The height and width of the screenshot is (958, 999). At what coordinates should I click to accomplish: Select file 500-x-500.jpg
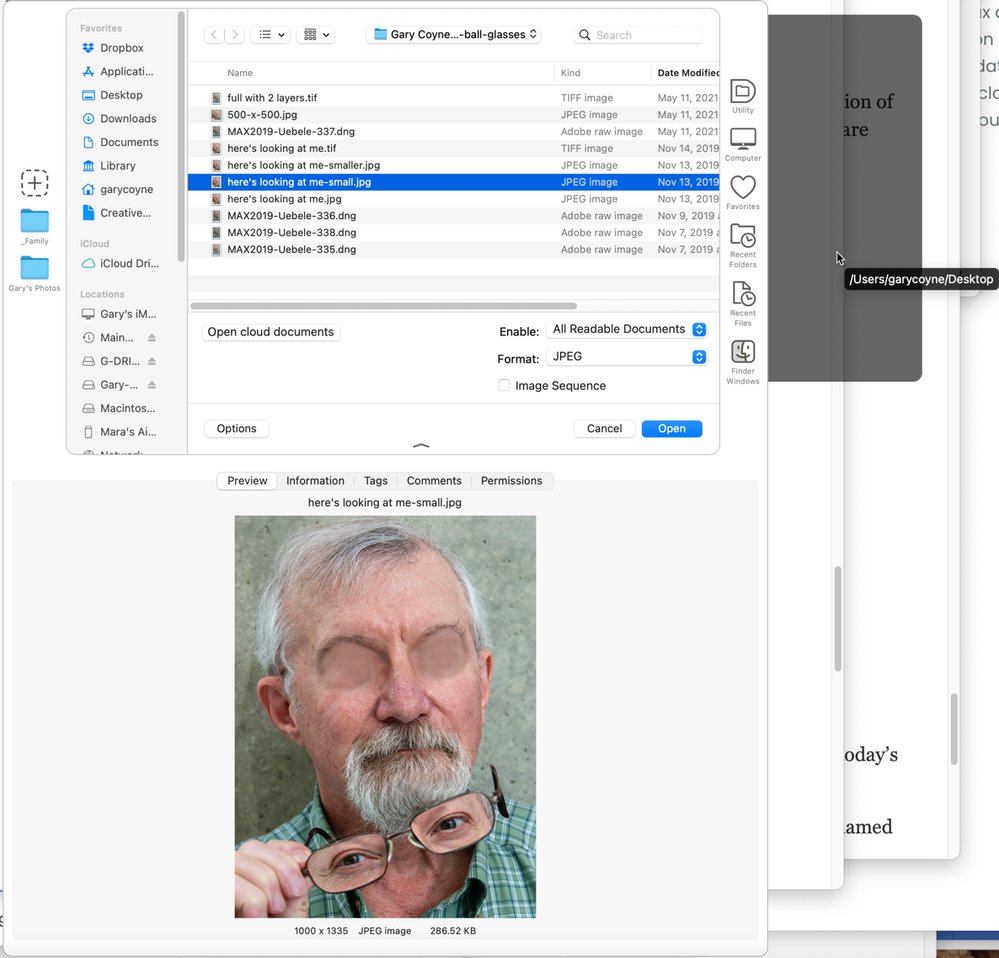pos(454,115)
